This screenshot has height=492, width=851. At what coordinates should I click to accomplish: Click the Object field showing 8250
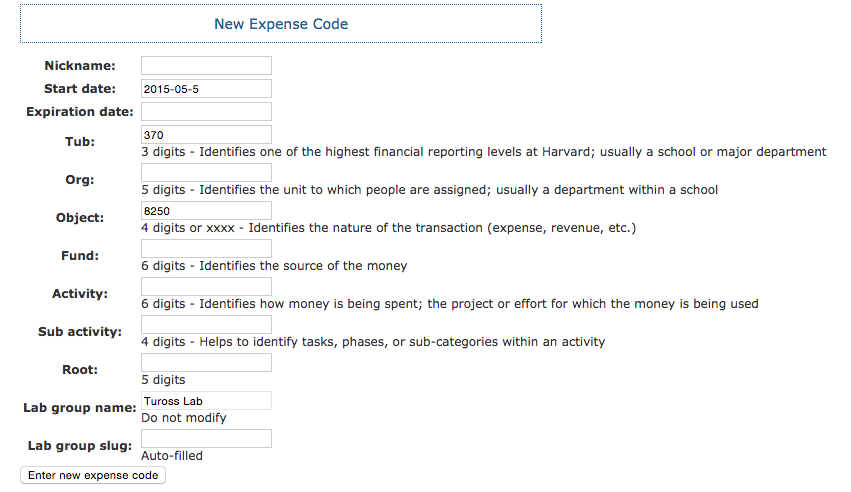click(206, 211)
